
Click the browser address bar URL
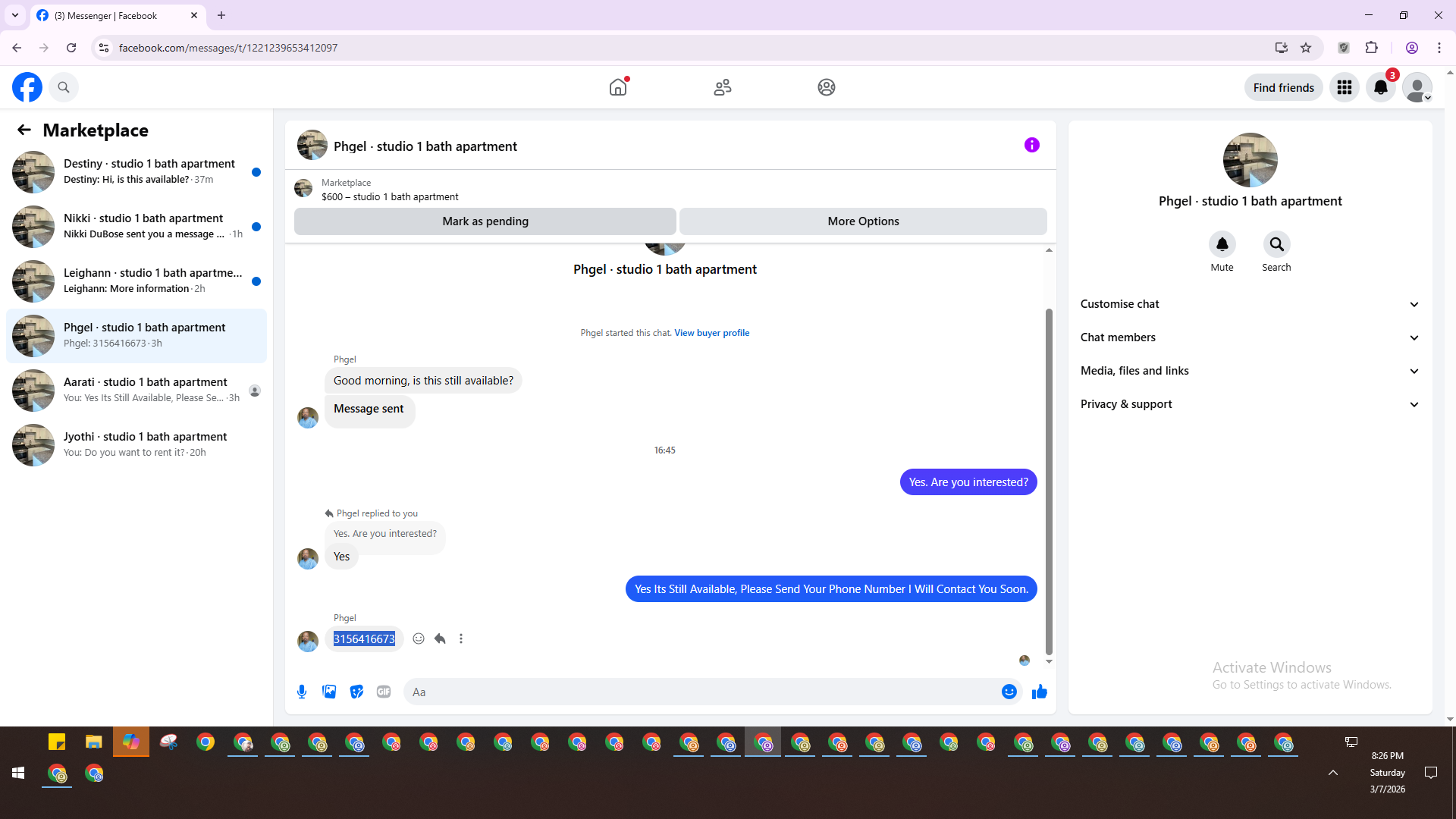[x=228, y=48]
